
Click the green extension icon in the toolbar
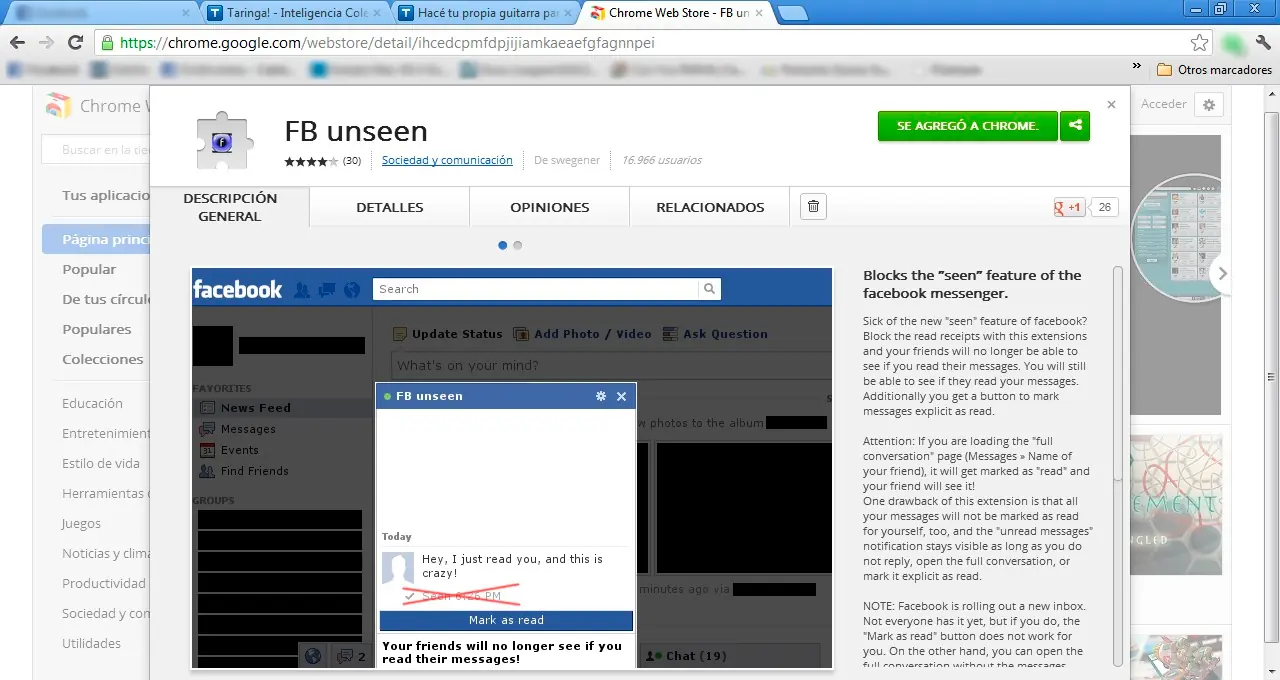[x=1234, y=43]
